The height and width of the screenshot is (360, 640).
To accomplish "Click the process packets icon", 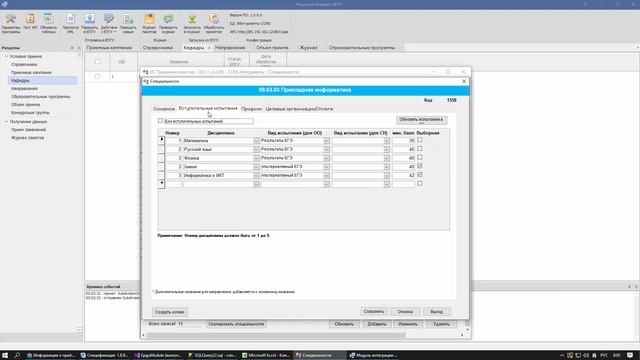I will (x=213, y=23).
